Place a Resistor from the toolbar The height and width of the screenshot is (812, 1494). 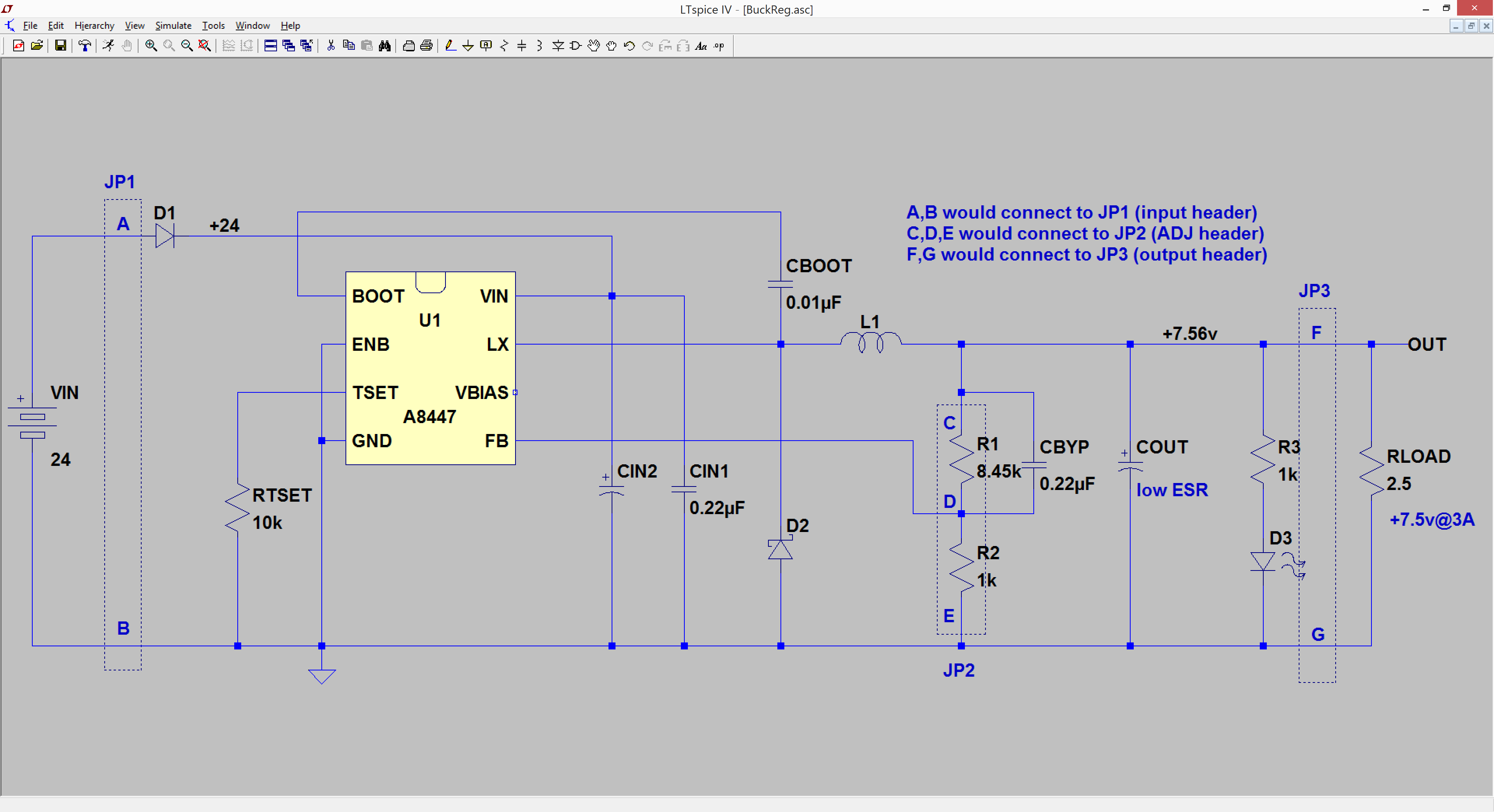click(504, 46)
